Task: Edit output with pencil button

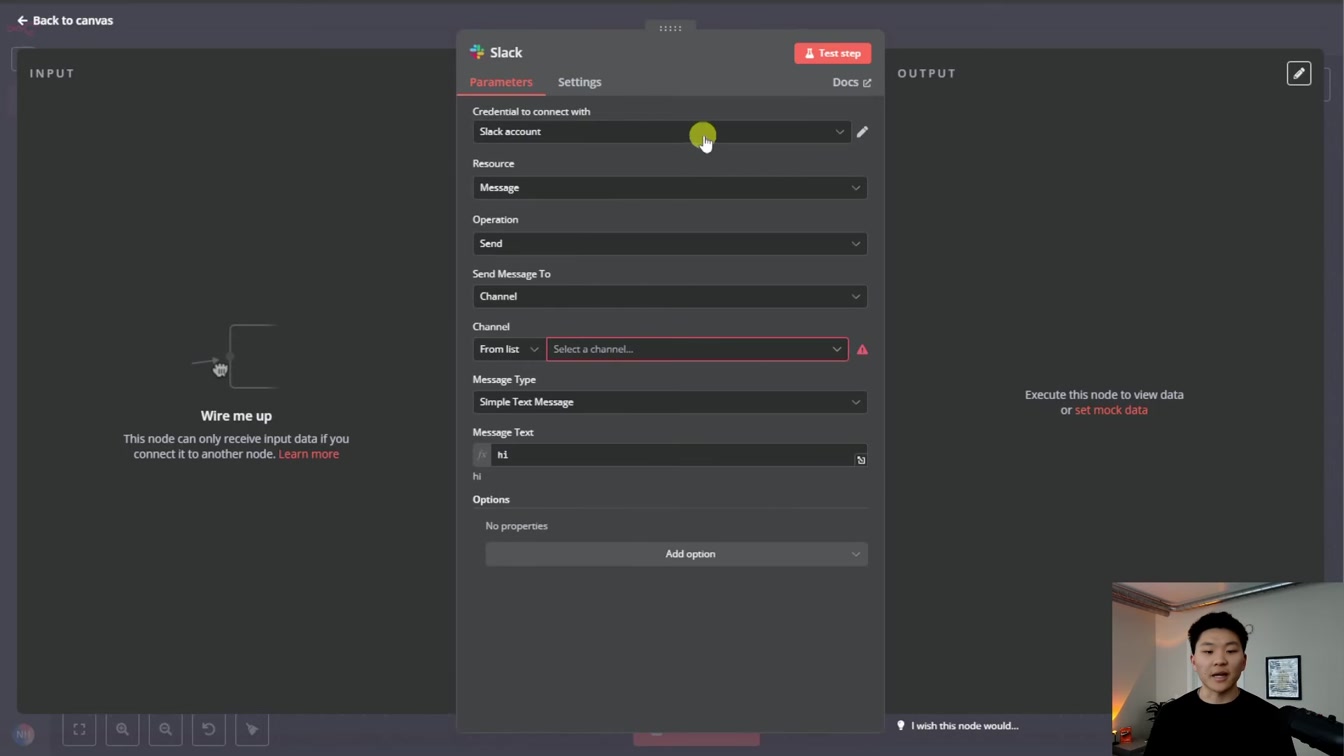Action: click(1299, 73)
